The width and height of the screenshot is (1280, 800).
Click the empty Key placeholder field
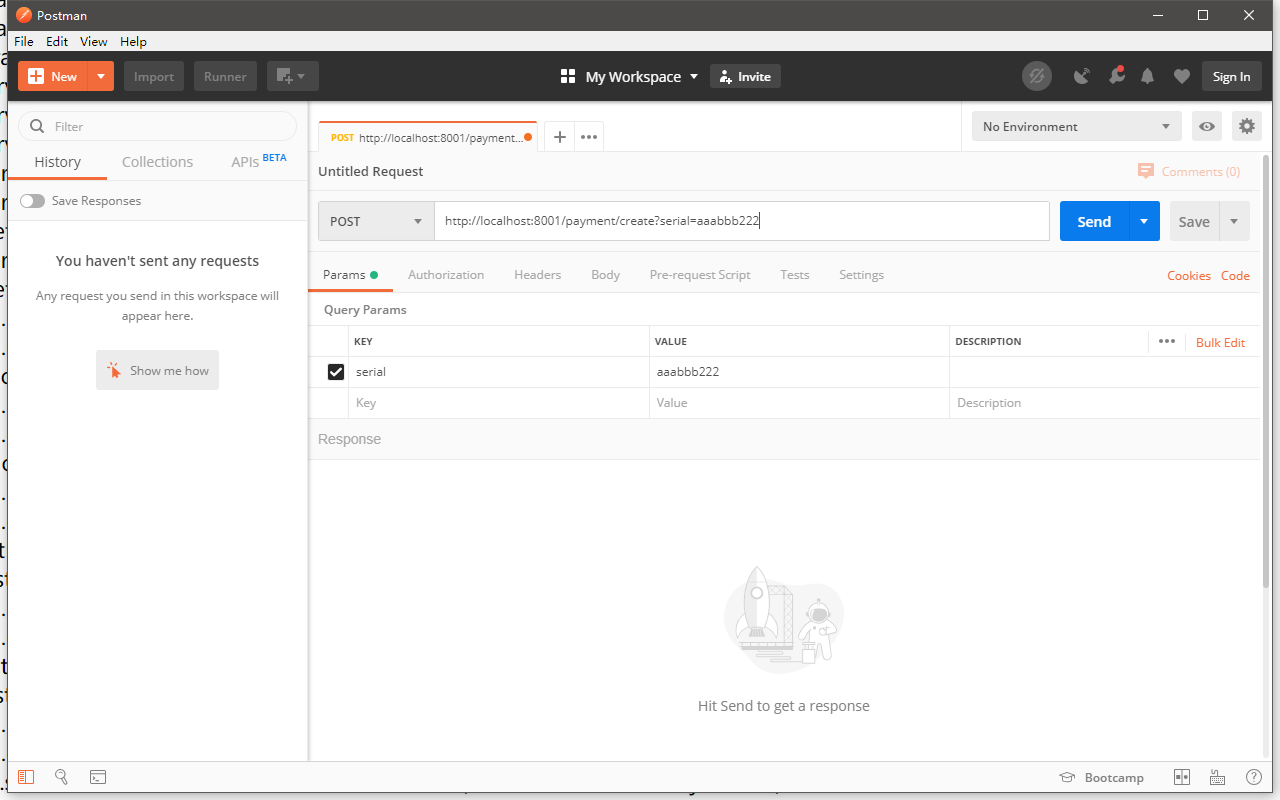point(499,403)
